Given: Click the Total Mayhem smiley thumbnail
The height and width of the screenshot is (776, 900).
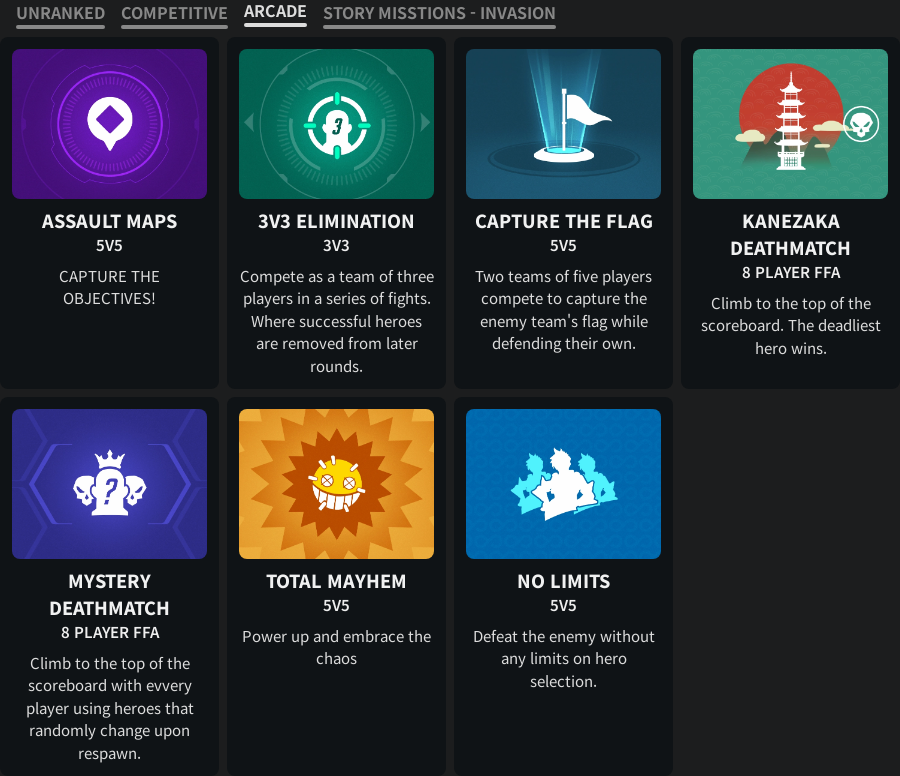Looking at the screenshot, I should coord(336,484).
